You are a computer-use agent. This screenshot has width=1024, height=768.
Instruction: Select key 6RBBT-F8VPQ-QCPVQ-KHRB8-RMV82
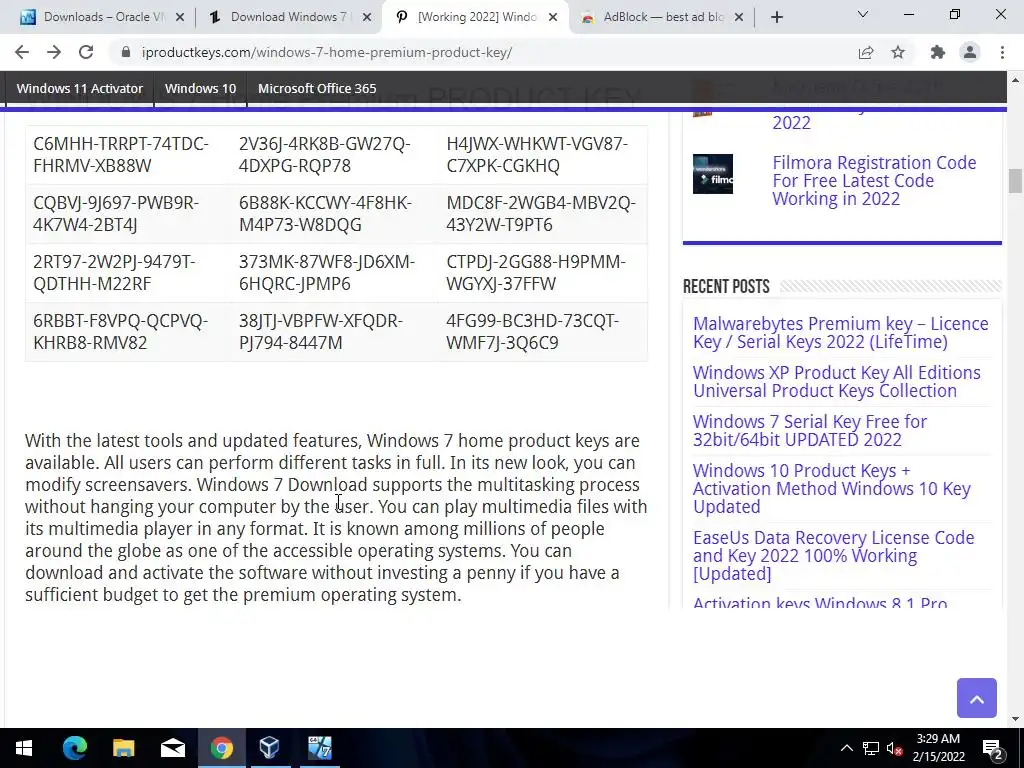pyautogui.click(x=120, y=332)
